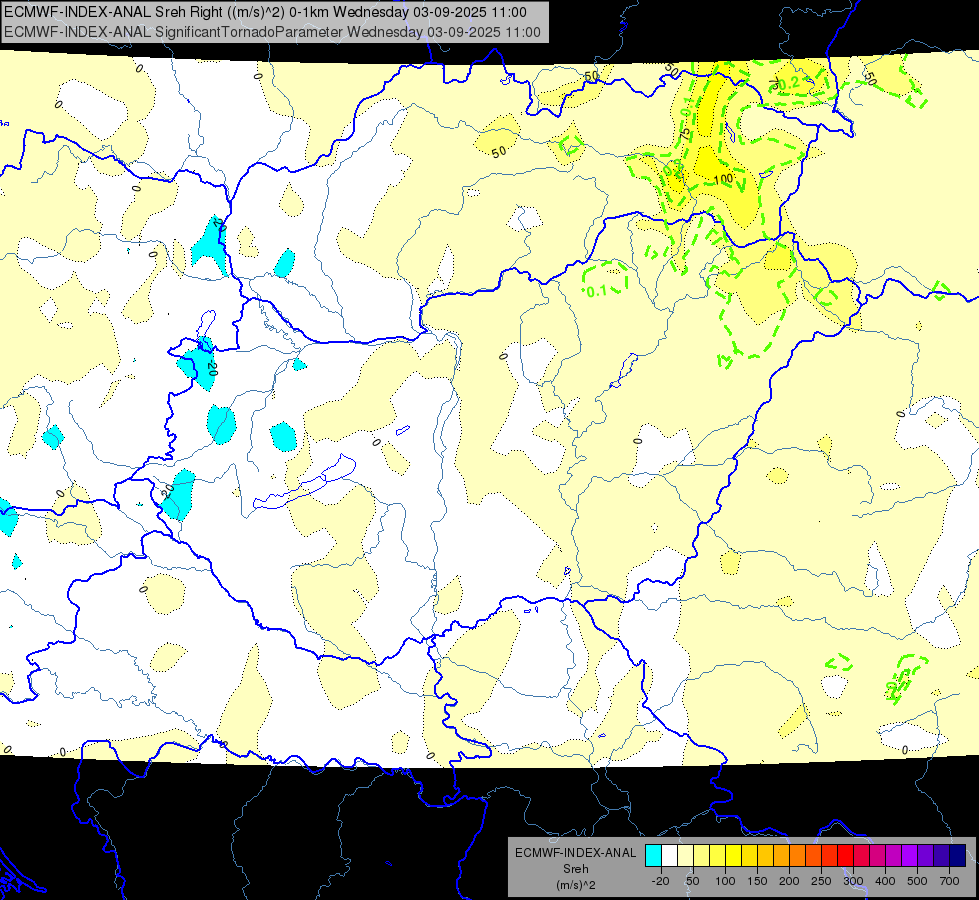This screenshot has height=900, width=979.
Task: Click the legend scale value 150
Action: 757,881
